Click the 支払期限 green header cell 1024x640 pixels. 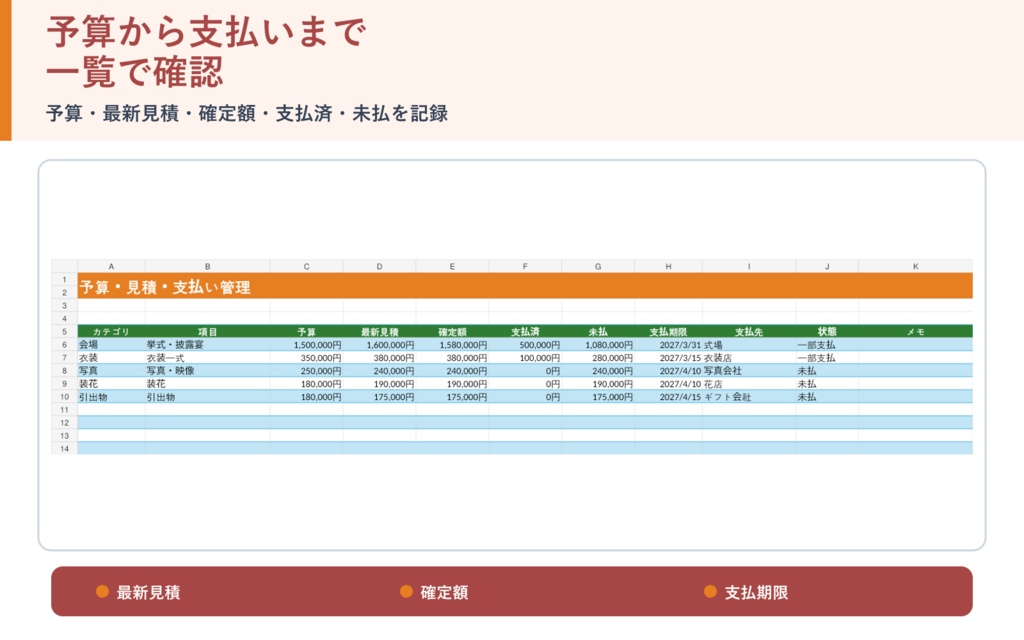click(x=668, y=332)
